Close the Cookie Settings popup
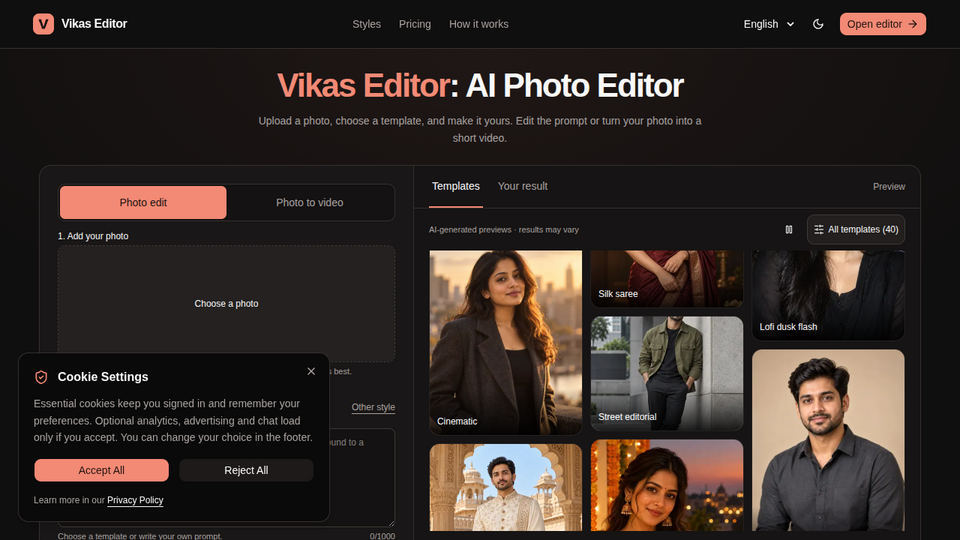960x540 pixels. [x=311, y=372]
